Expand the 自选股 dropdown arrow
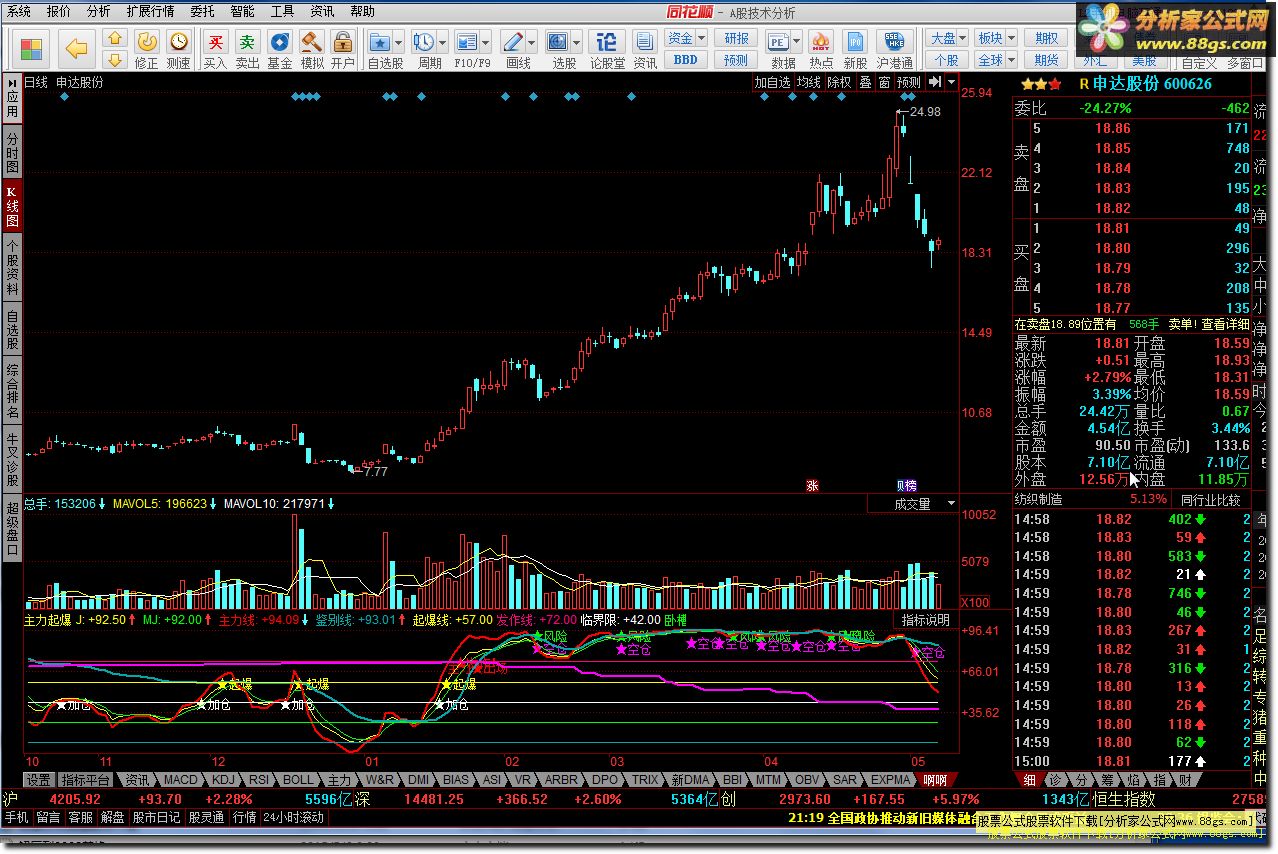This screenshot has height=854, width=1278. point(398,42)
